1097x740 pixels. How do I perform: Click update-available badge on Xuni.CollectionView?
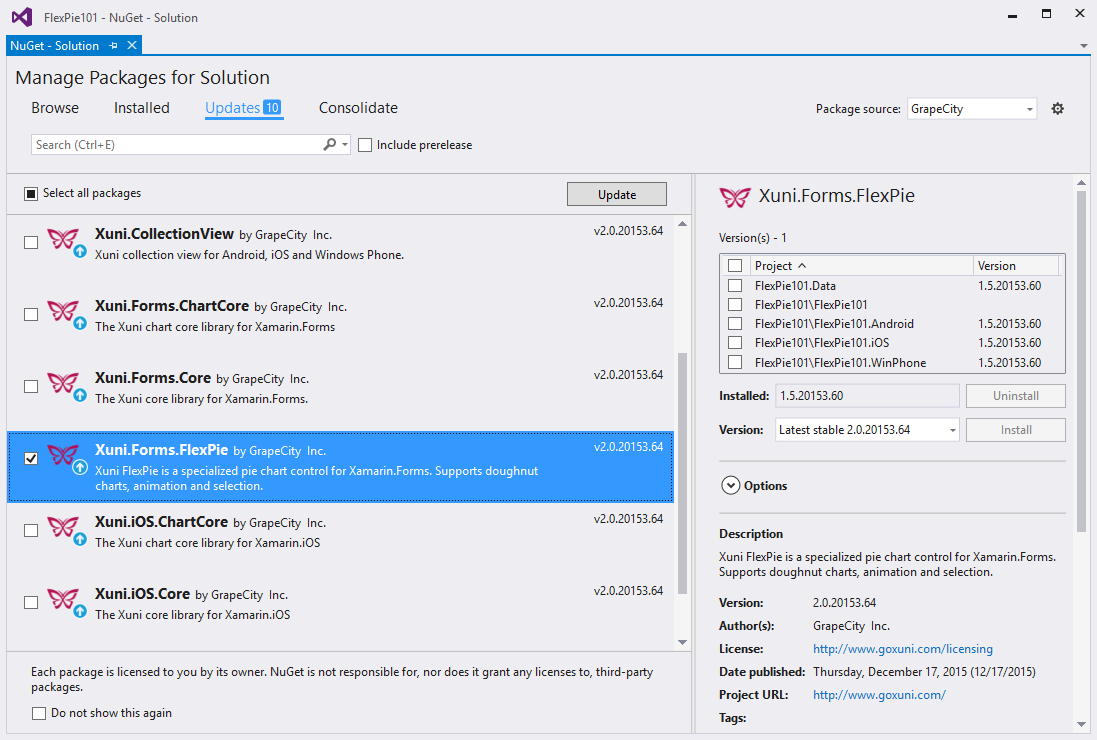coord(80,250)
